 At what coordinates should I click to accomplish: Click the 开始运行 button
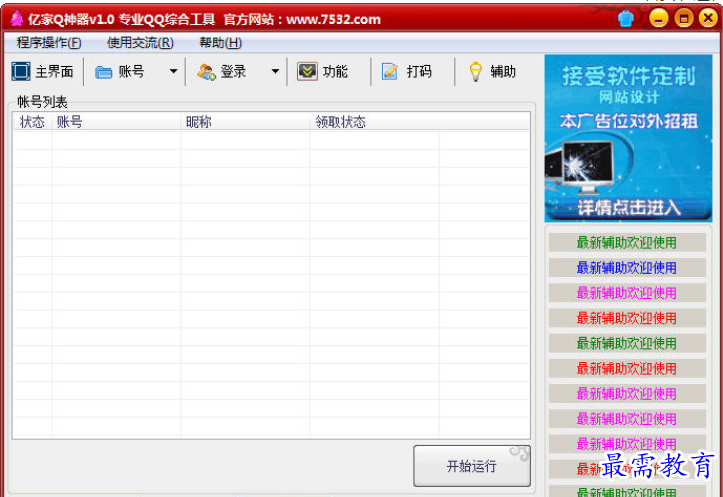point(472,466)
